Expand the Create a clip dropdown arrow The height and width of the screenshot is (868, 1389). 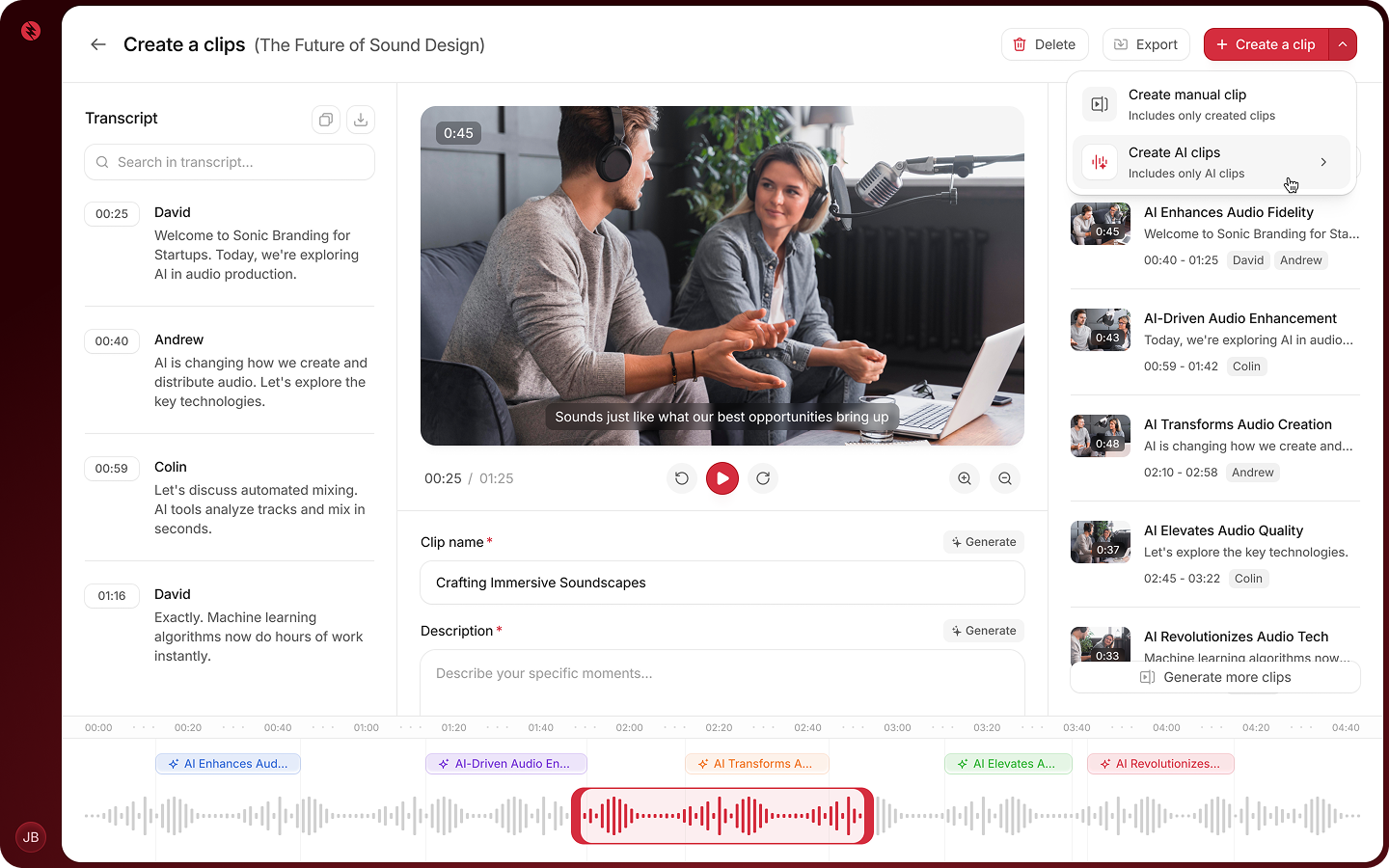coord(1343,44)
